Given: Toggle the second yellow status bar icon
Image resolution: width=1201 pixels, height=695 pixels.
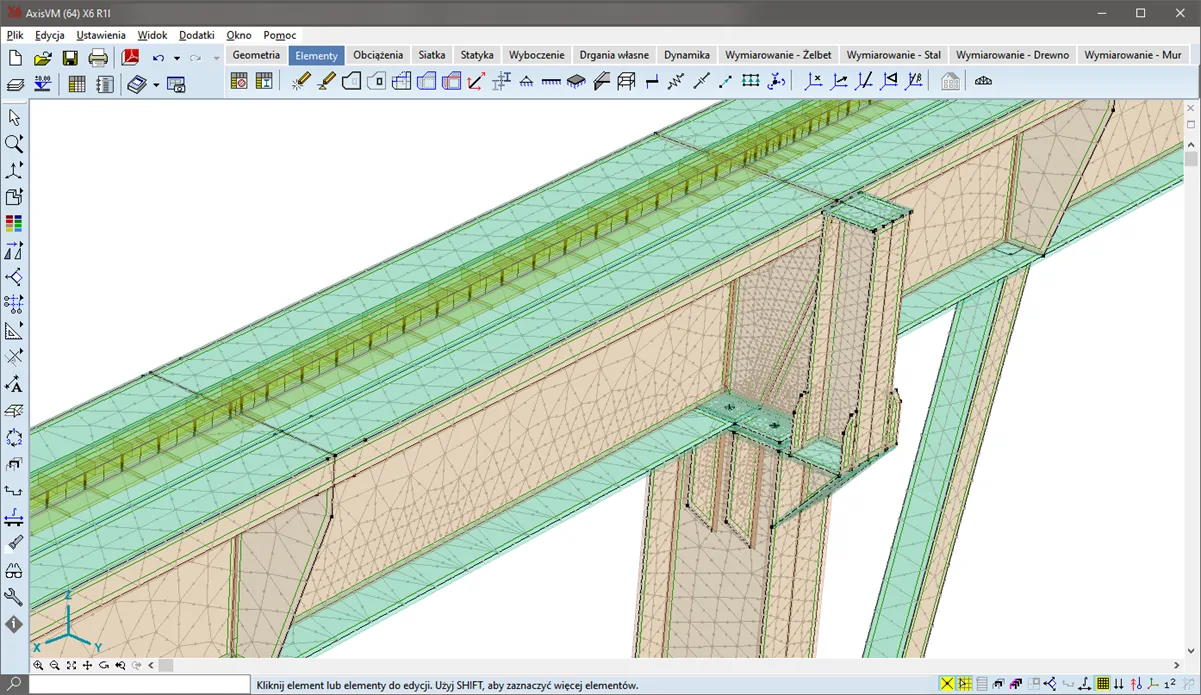Looking at the screenshot, I should [965, 684].
